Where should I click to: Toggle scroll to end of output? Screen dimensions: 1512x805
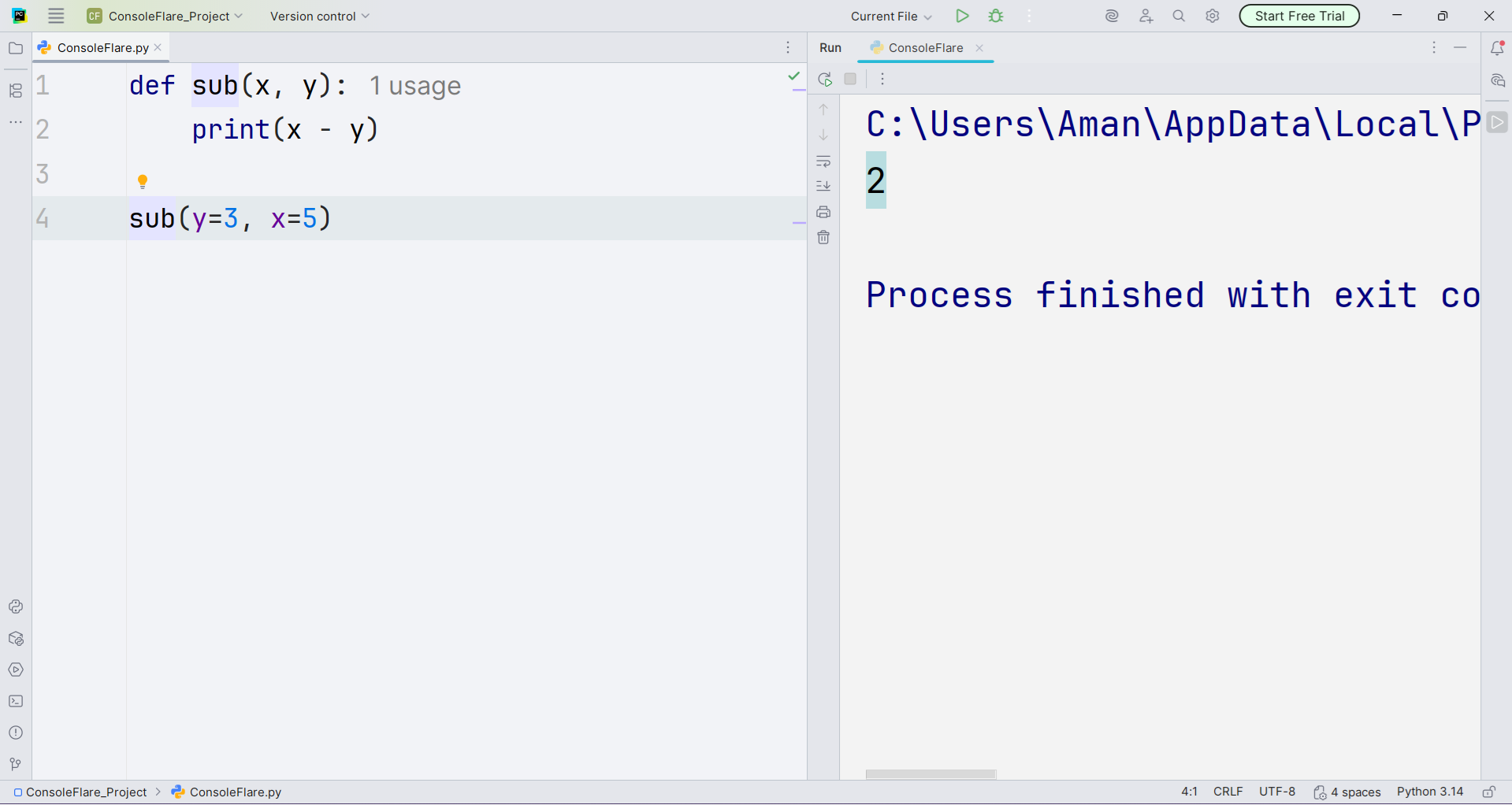tap(823, 186)
